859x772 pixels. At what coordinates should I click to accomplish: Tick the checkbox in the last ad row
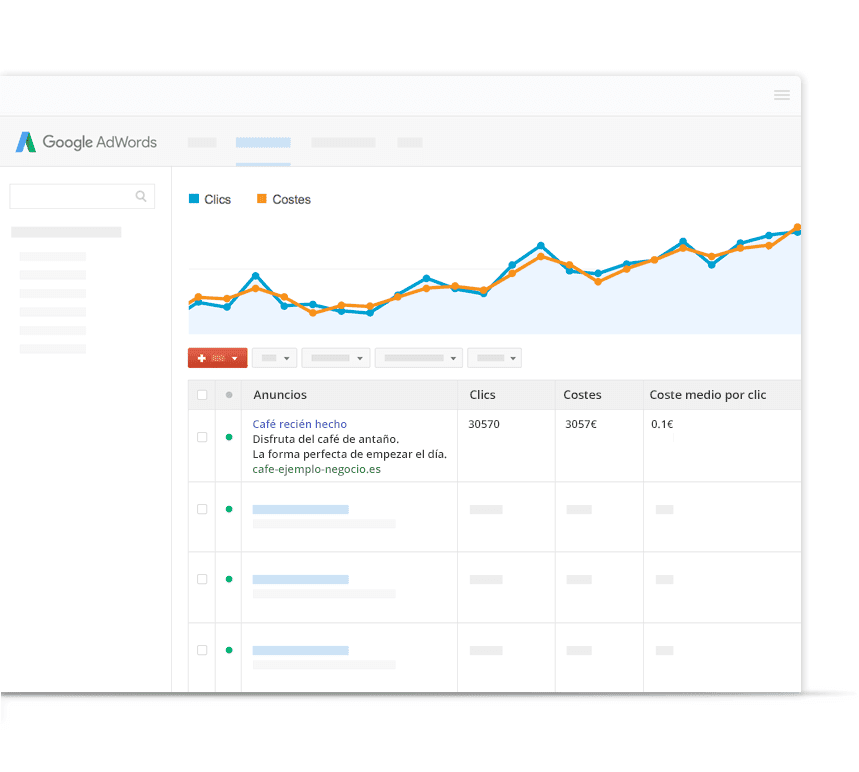click(202, 650)
